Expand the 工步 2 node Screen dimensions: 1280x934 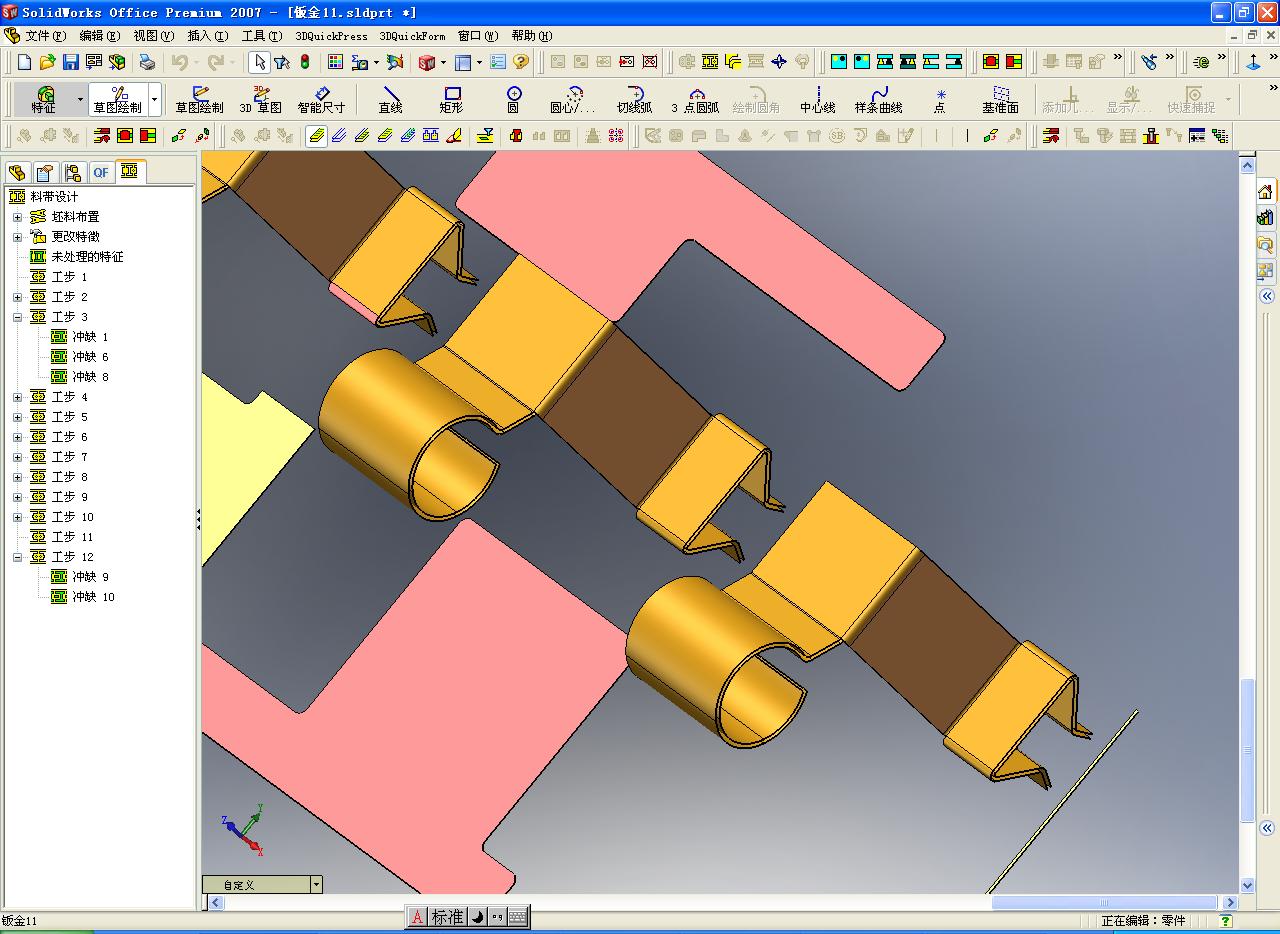(17, 297)
